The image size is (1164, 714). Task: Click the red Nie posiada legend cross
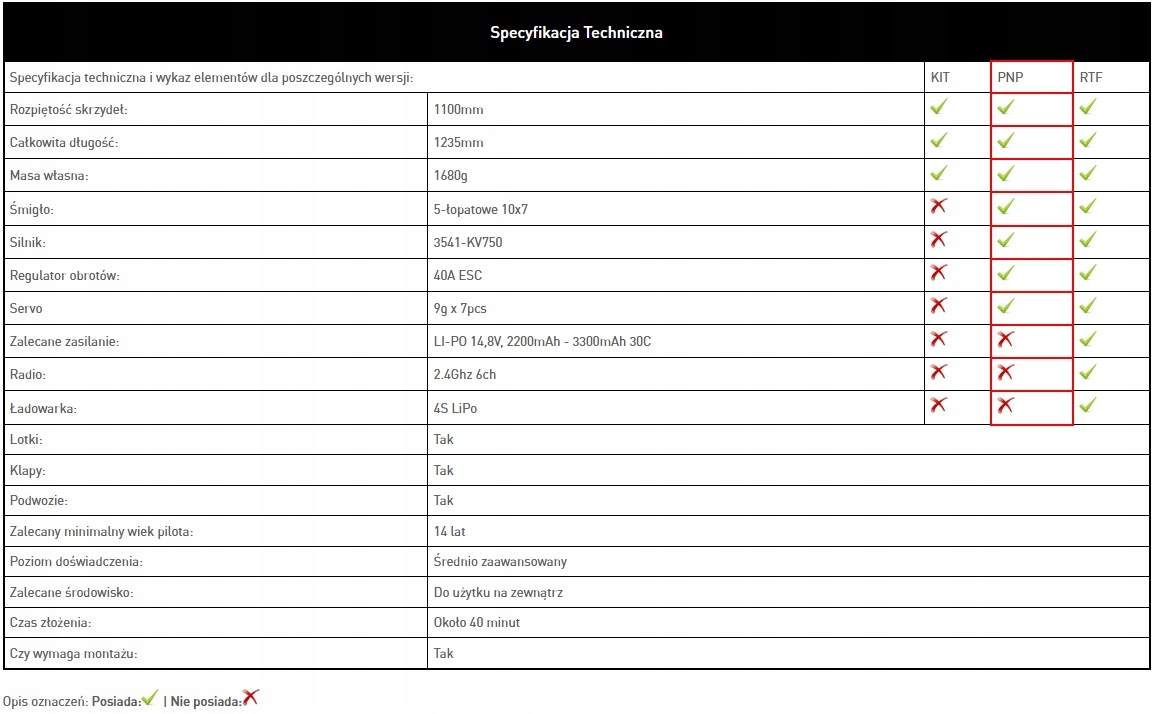click(x=251, y=698)
